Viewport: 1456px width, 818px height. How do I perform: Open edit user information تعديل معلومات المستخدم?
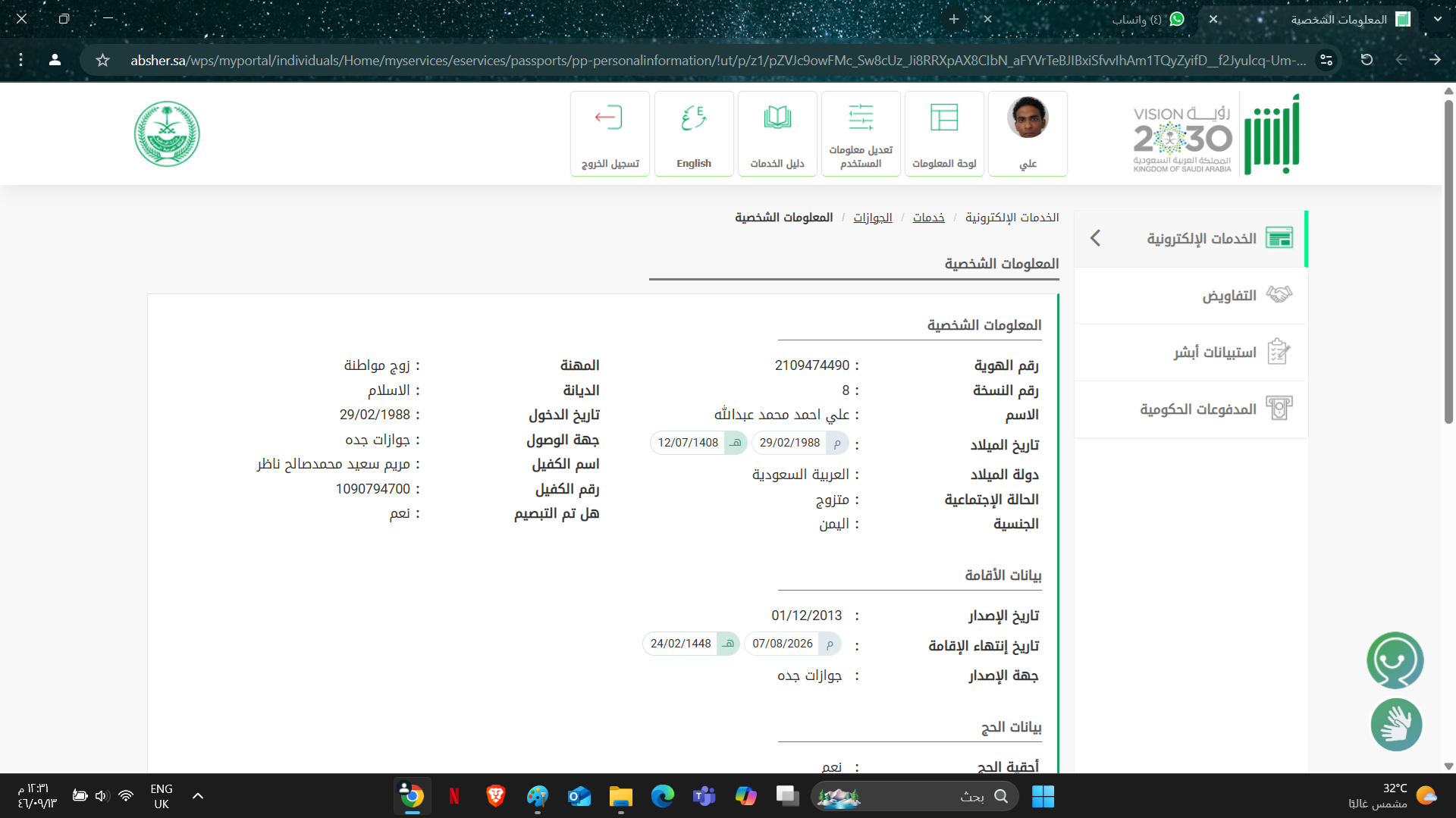coord(861,133)
